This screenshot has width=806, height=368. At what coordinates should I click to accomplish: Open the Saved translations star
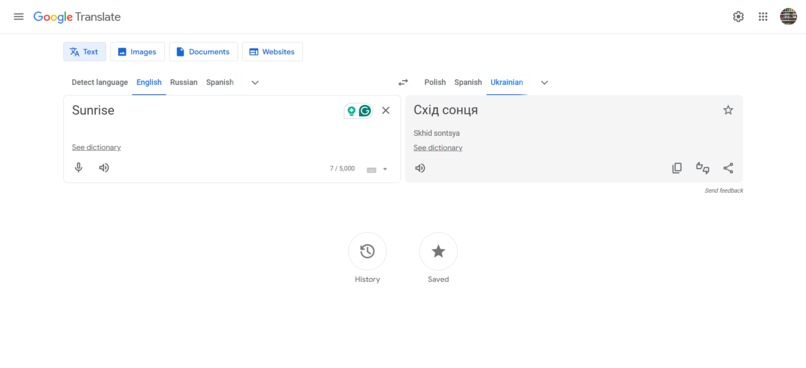(438, 251)
